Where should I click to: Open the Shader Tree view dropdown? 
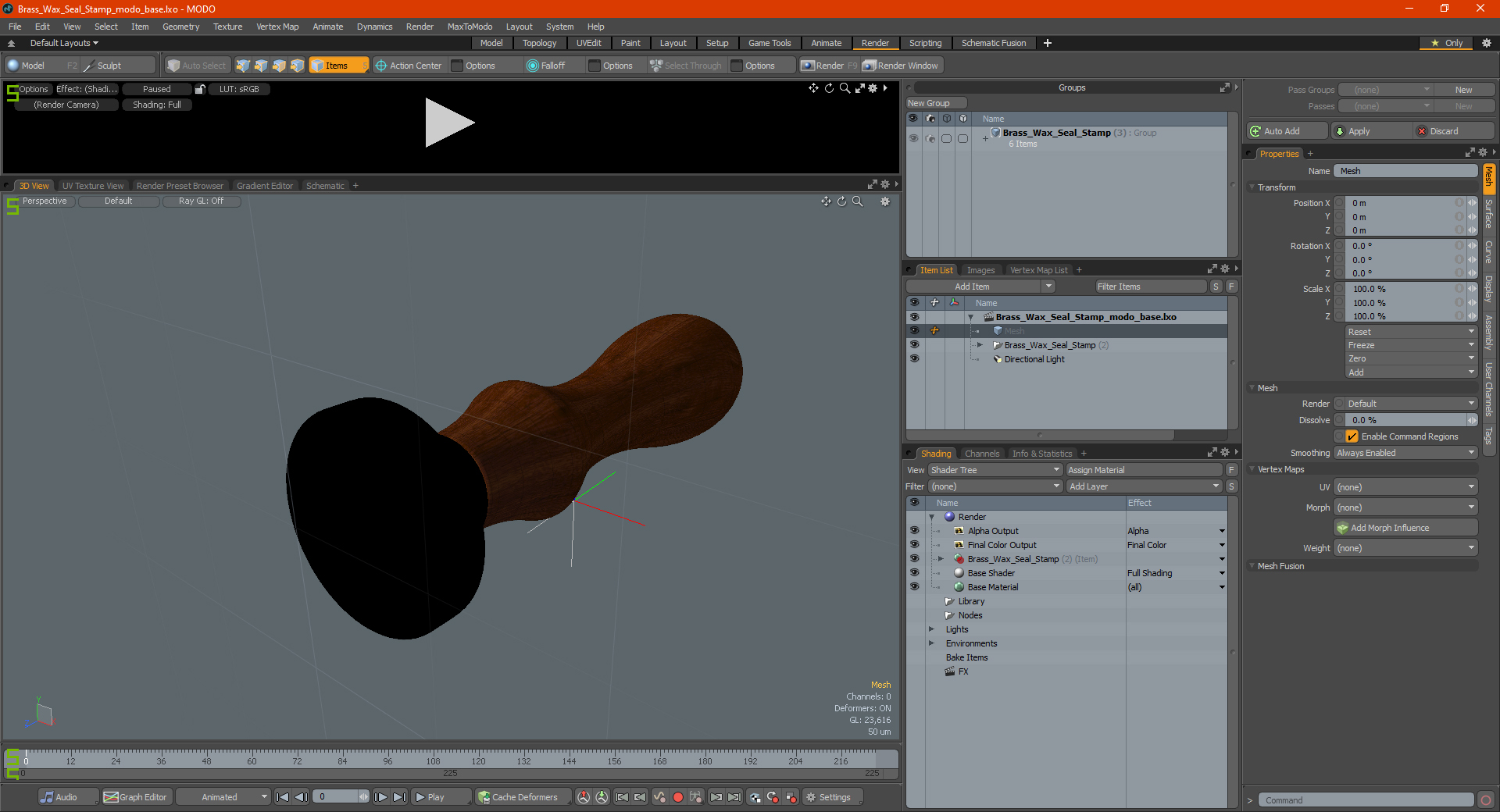click(x=995, y=470)
